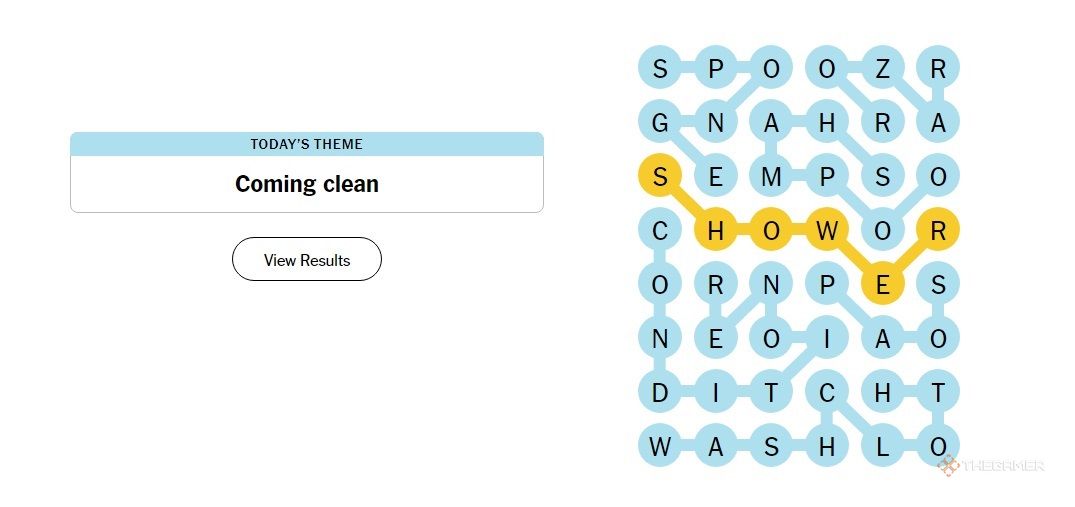Image resolution: width=1075 pixels, height=507 pixels.
Task: Click the View Results button
Action: (x=306, y=260)
